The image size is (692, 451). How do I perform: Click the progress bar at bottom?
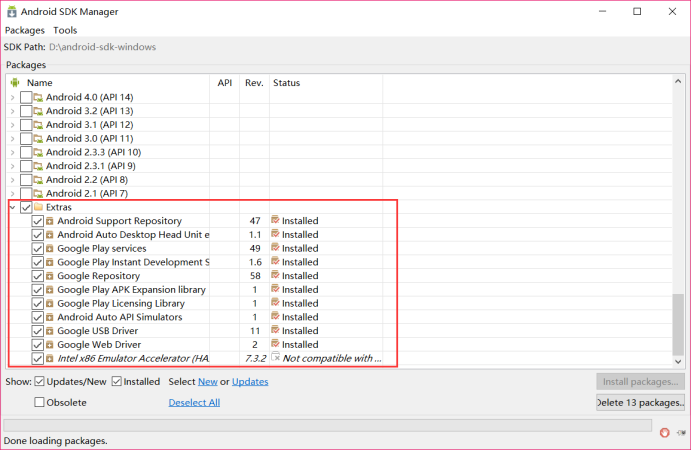tap(327, 425)
